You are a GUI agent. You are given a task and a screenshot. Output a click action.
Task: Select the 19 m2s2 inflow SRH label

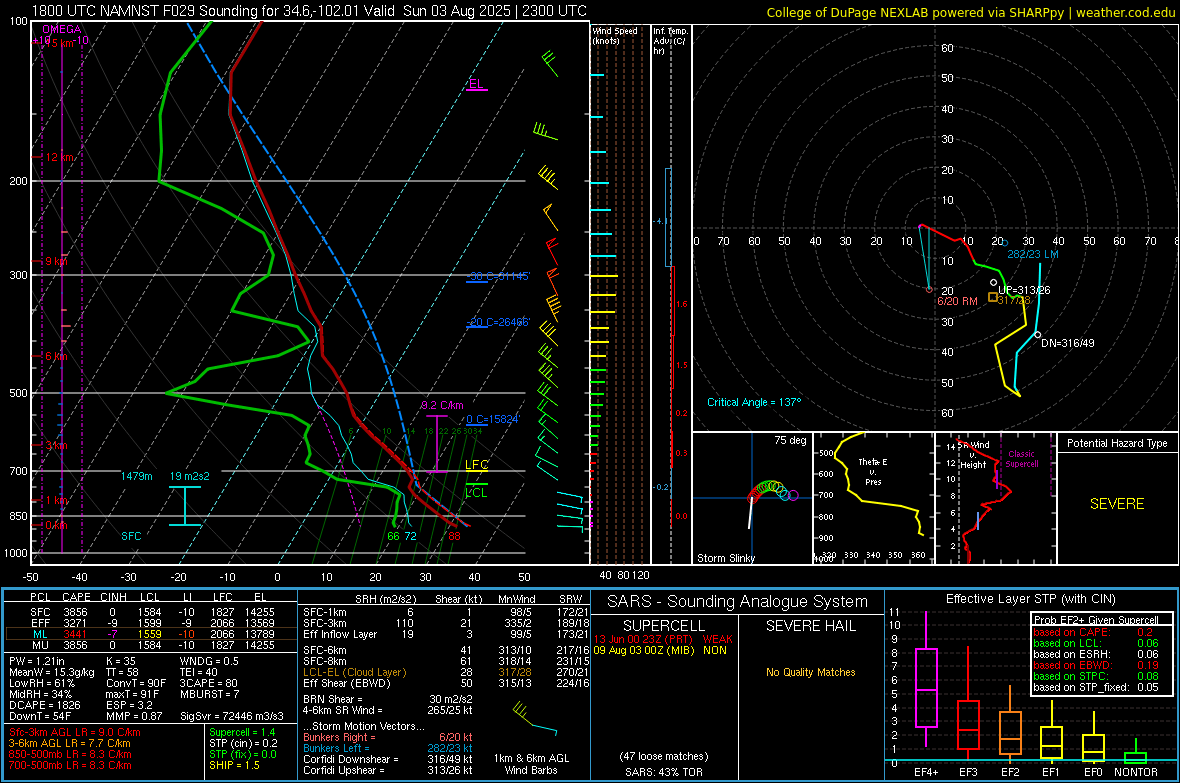tap(190, 476)
